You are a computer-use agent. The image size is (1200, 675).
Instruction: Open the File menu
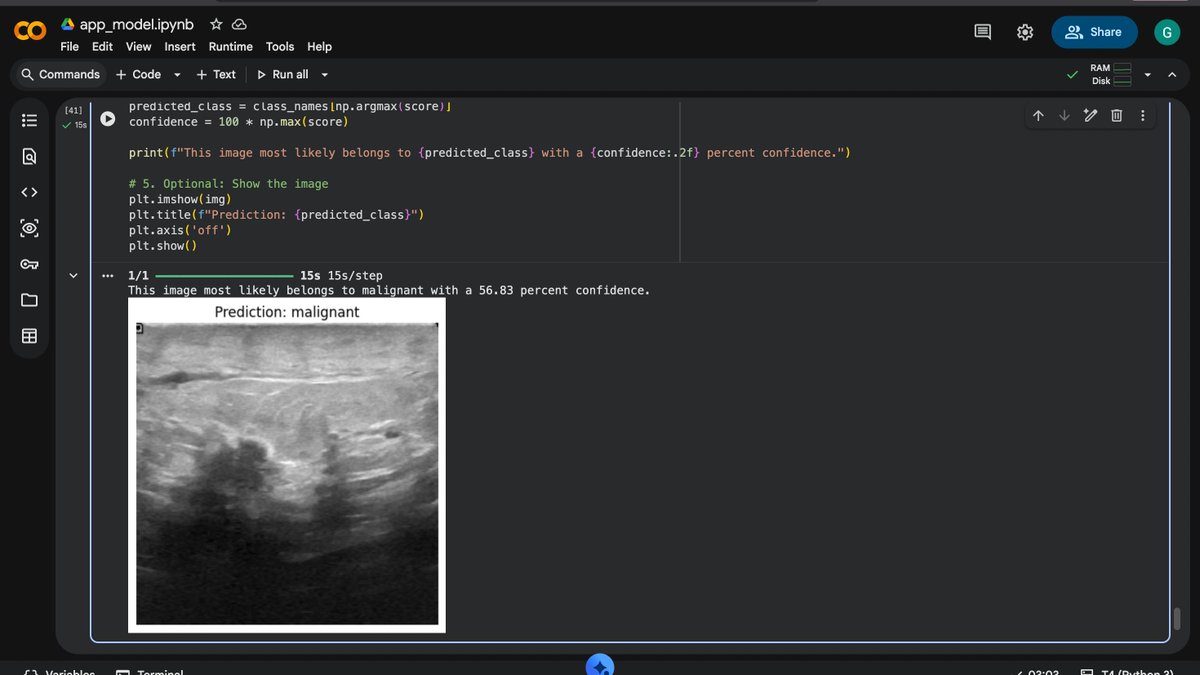(x=70, y=47)
